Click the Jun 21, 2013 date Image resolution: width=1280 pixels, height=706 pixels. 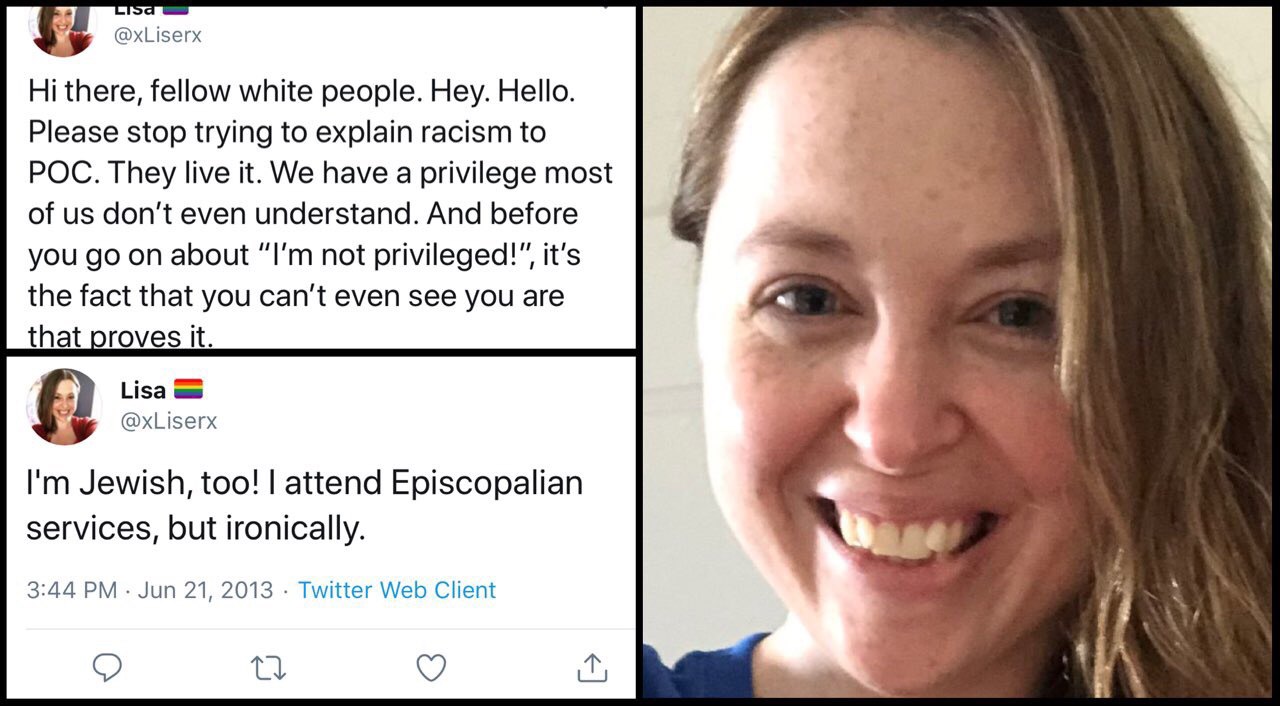pos(205,590)
